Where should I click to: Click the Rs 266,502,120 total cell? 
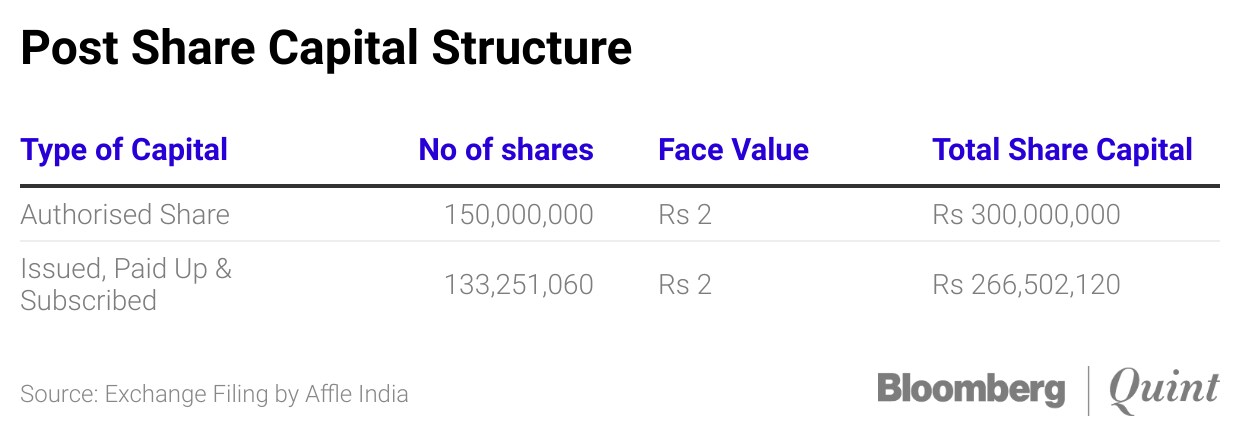point(1026,285)
